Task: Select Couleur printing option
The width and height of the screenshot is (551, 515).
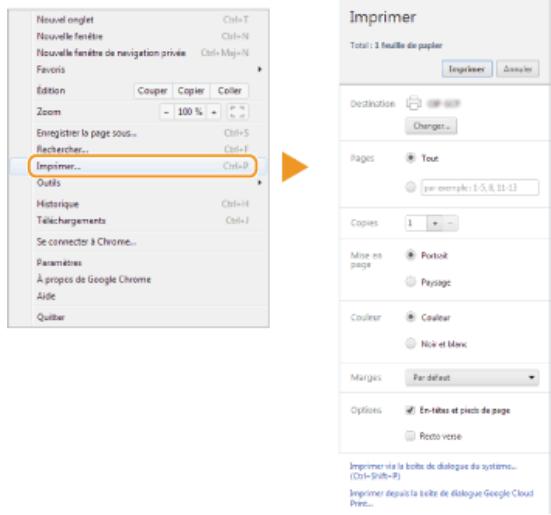Action: (410, 317)
